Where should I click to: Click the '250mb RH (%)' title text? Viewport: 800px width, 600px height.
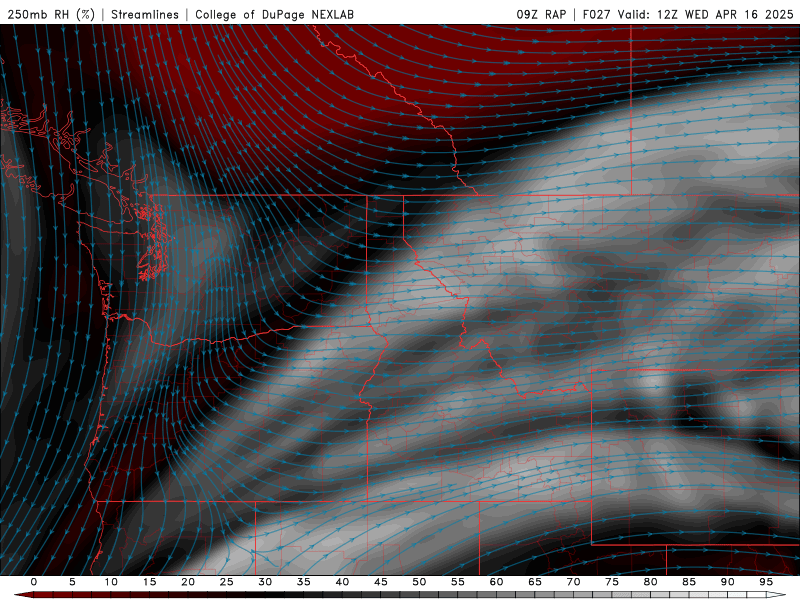[x=51, y=14]
